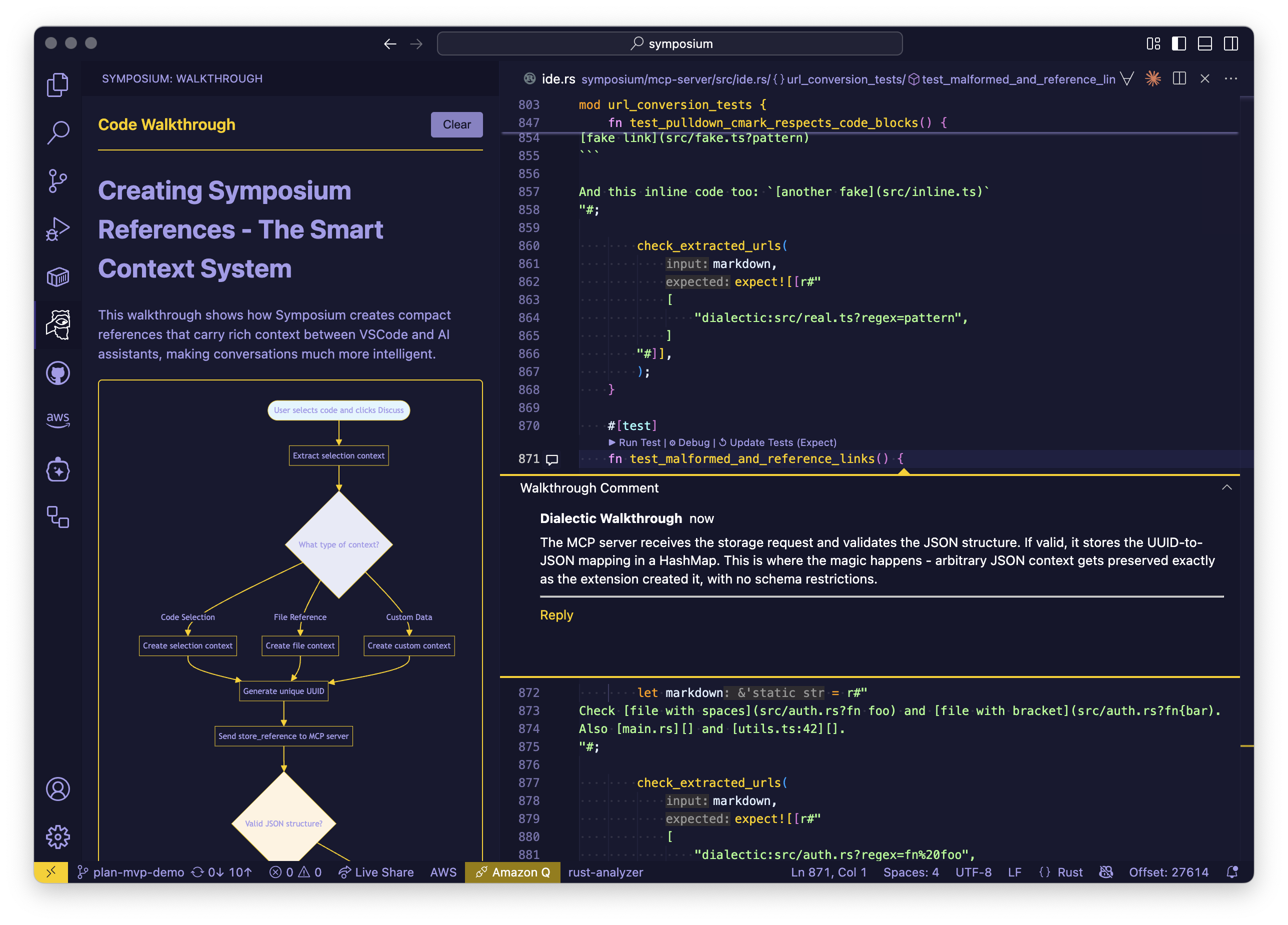Clear the Code Walkthrough panel

click(456, 124)
